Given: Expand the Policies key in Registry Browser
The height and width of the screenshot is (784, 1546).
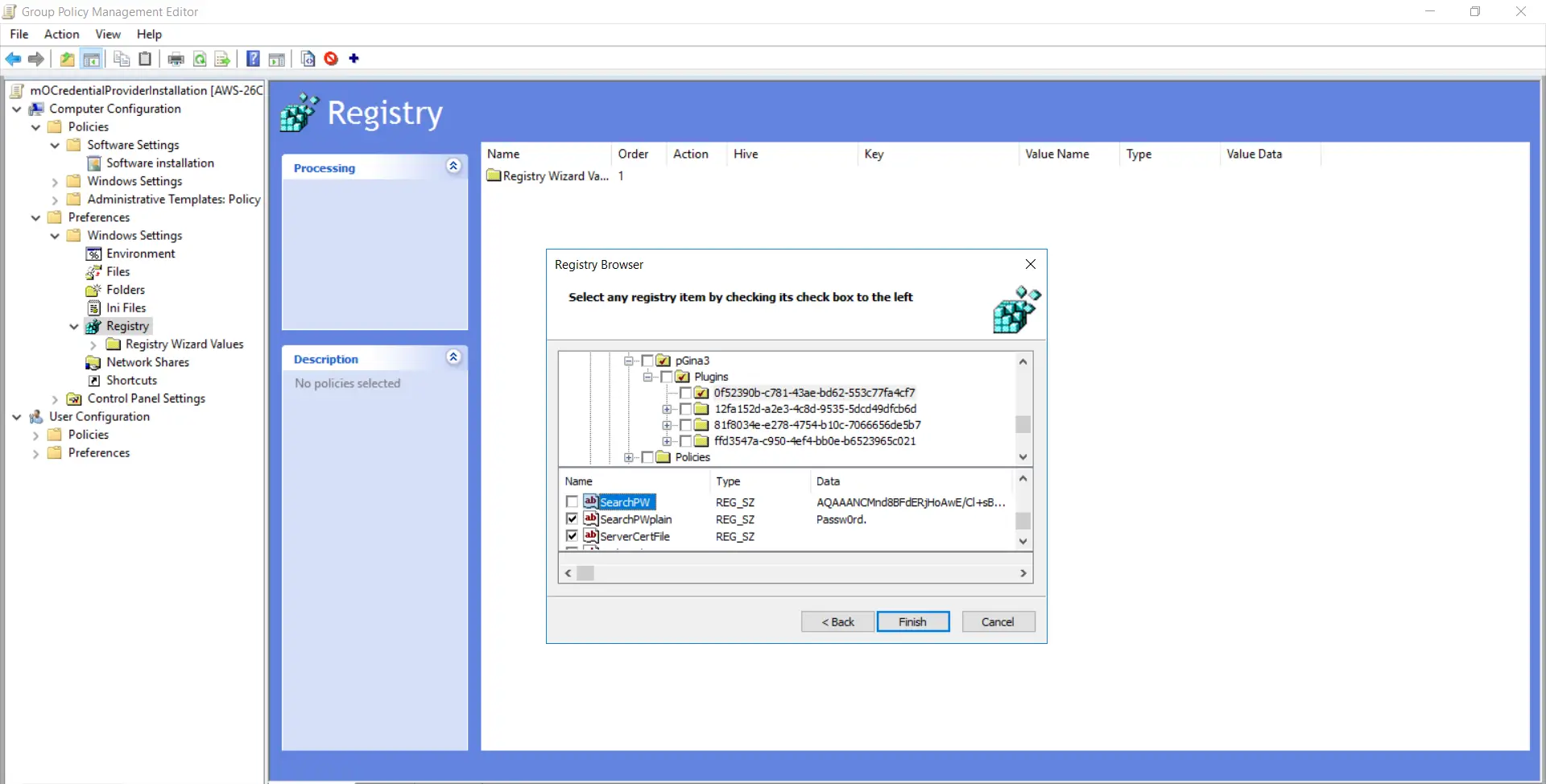Looking at the screenshot, I should [629, 457].
